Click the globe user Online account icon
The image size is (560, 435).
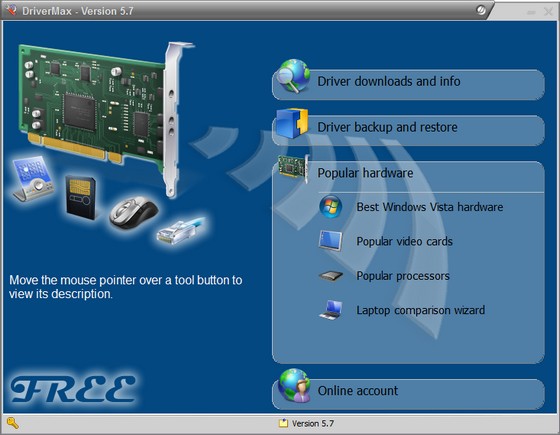click(x=295, y=386)
